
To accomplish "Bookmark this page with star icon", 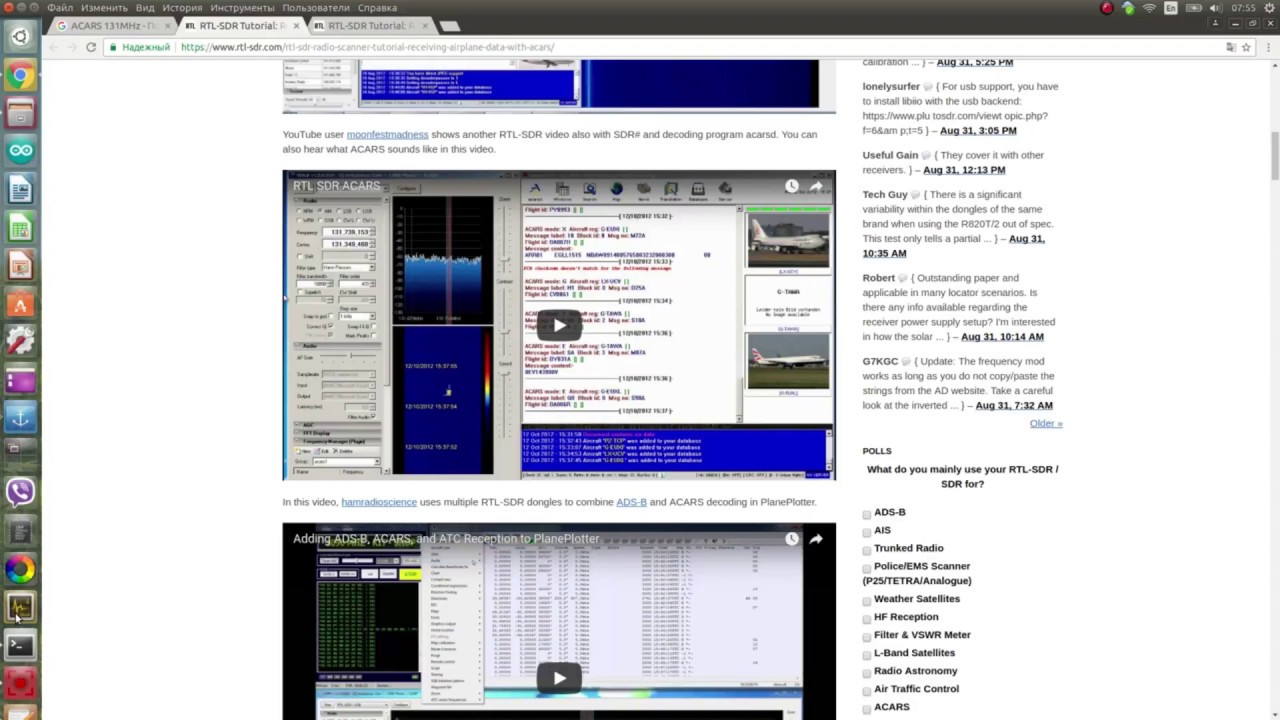I will [x=1246, y=47].
